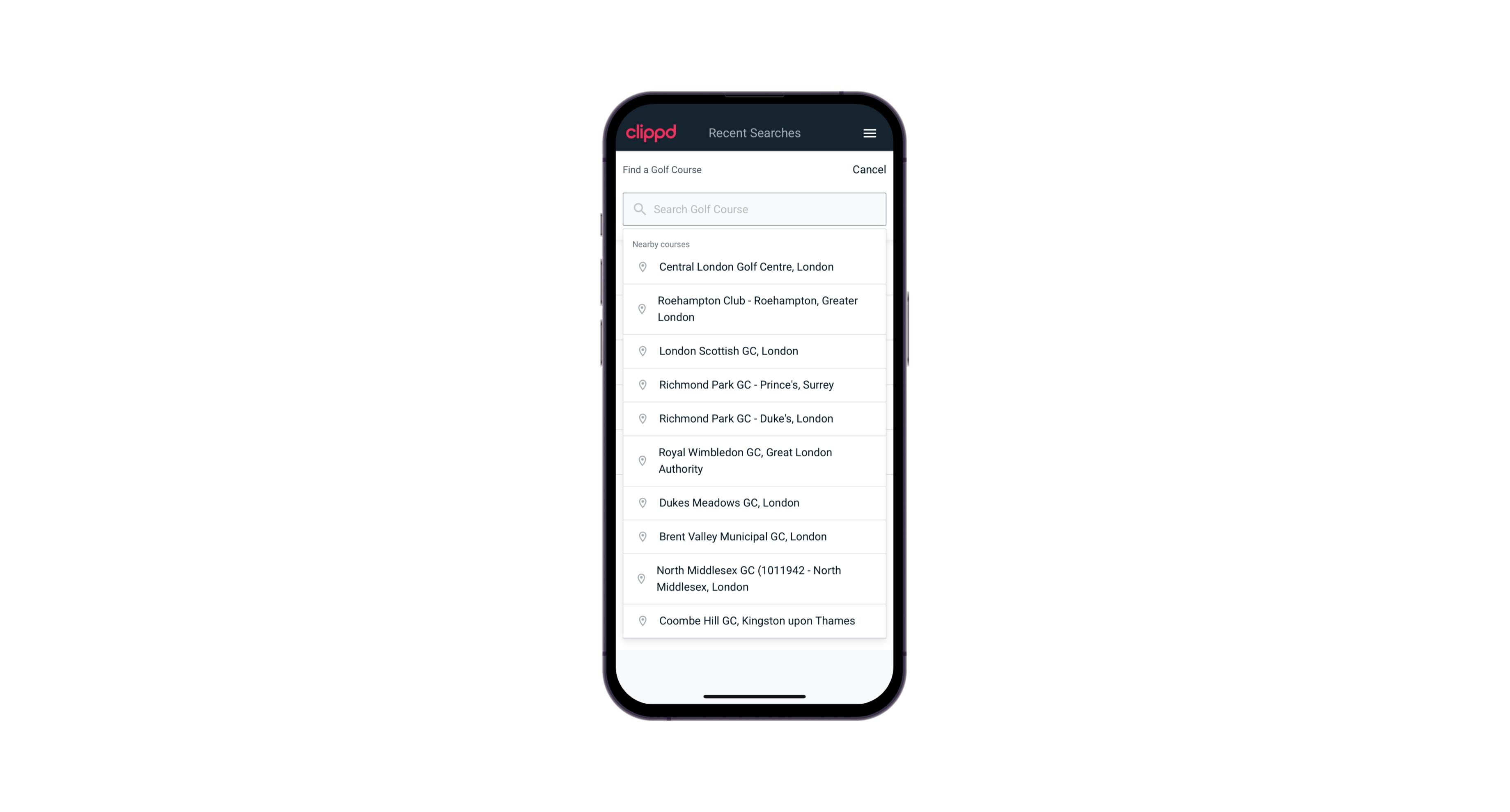Select Dukes Meadows GC, London
1510x812 pixels.
click(x=754, y=502)
